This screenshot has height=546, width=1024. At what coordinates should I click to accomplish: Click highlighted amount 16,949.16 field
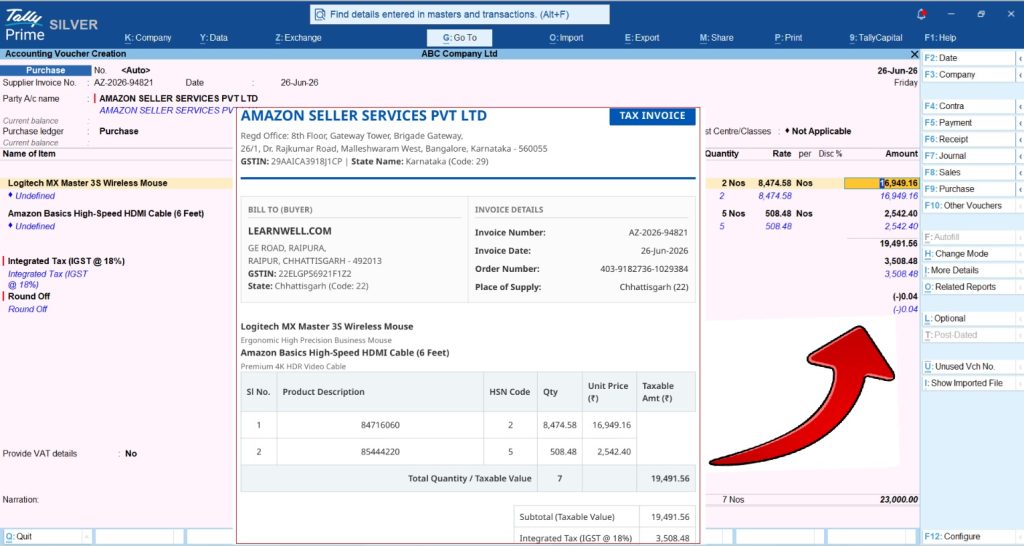point(881,184)
